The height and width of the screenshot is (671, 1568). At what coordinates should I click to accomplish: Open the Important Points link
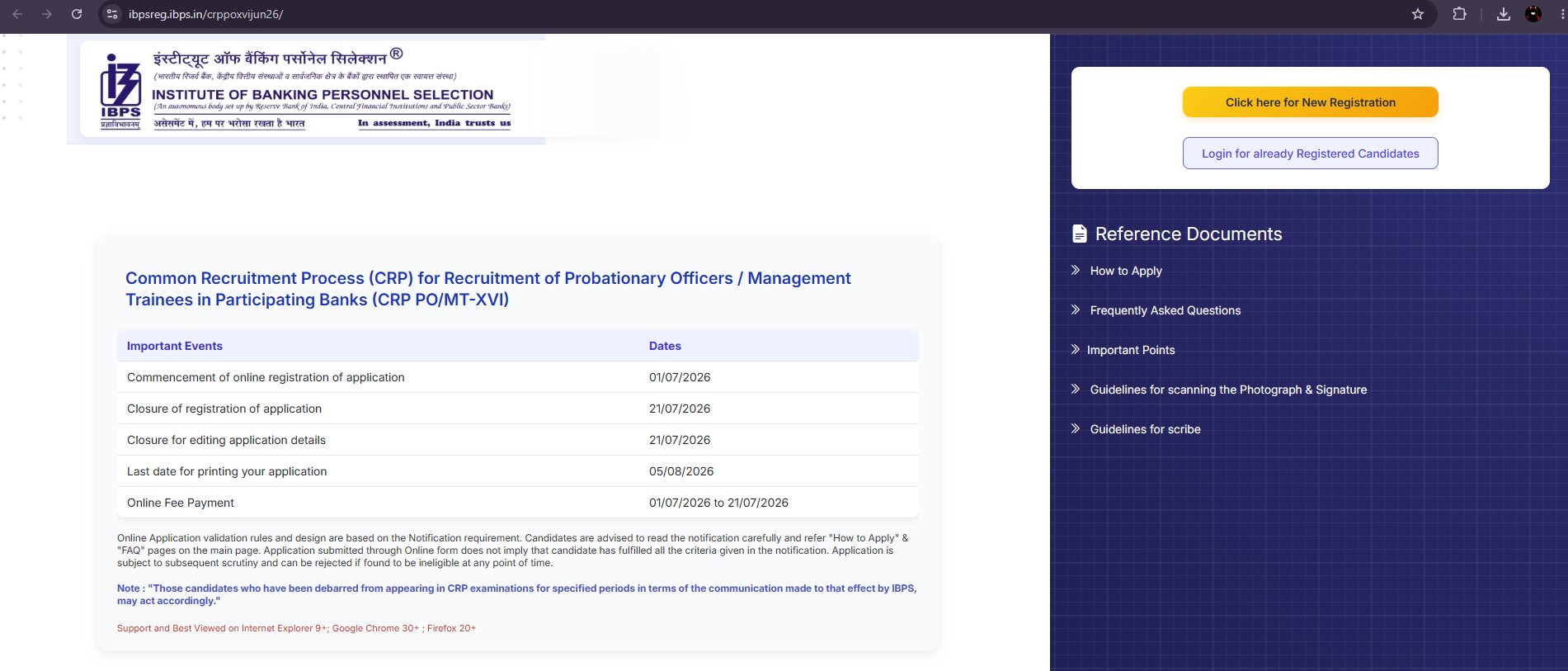pos(1131,350)
